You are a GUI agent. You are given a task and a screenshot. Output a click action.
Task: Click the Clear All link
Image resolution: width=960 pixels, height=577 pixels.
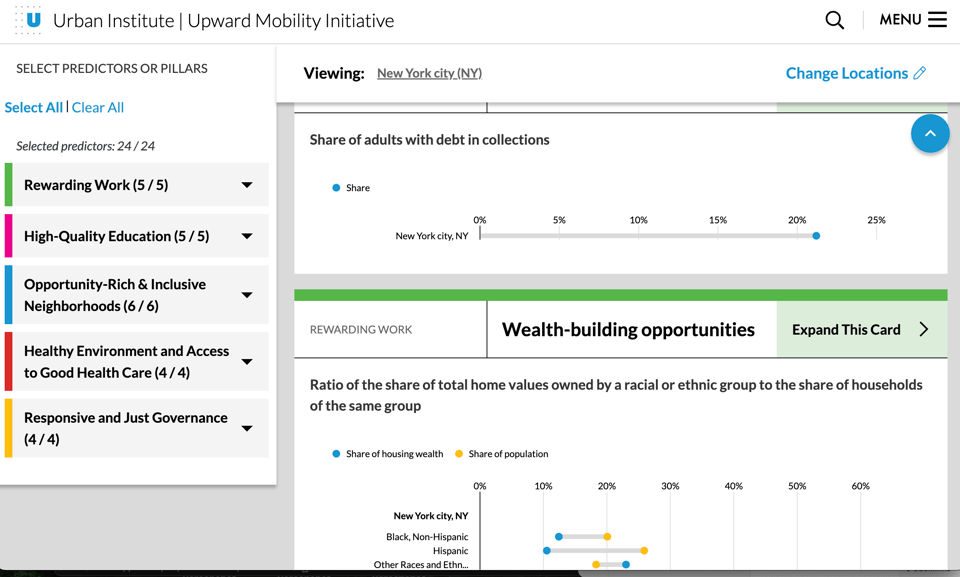[x=98, y=107]
